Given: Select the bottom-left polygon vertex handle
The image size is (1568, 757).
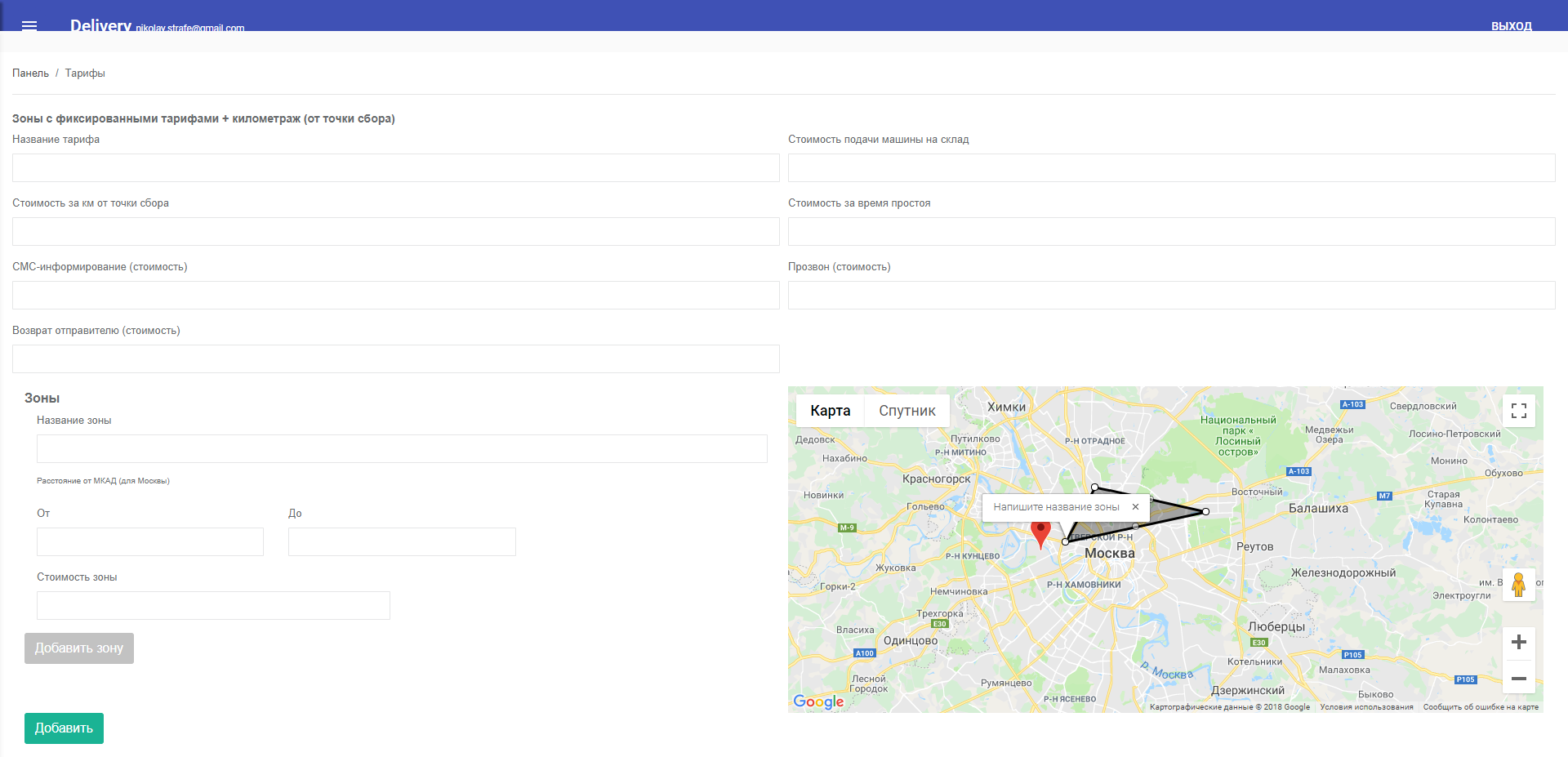Looking at the screenshot, I should click(x=1065, y=541).
